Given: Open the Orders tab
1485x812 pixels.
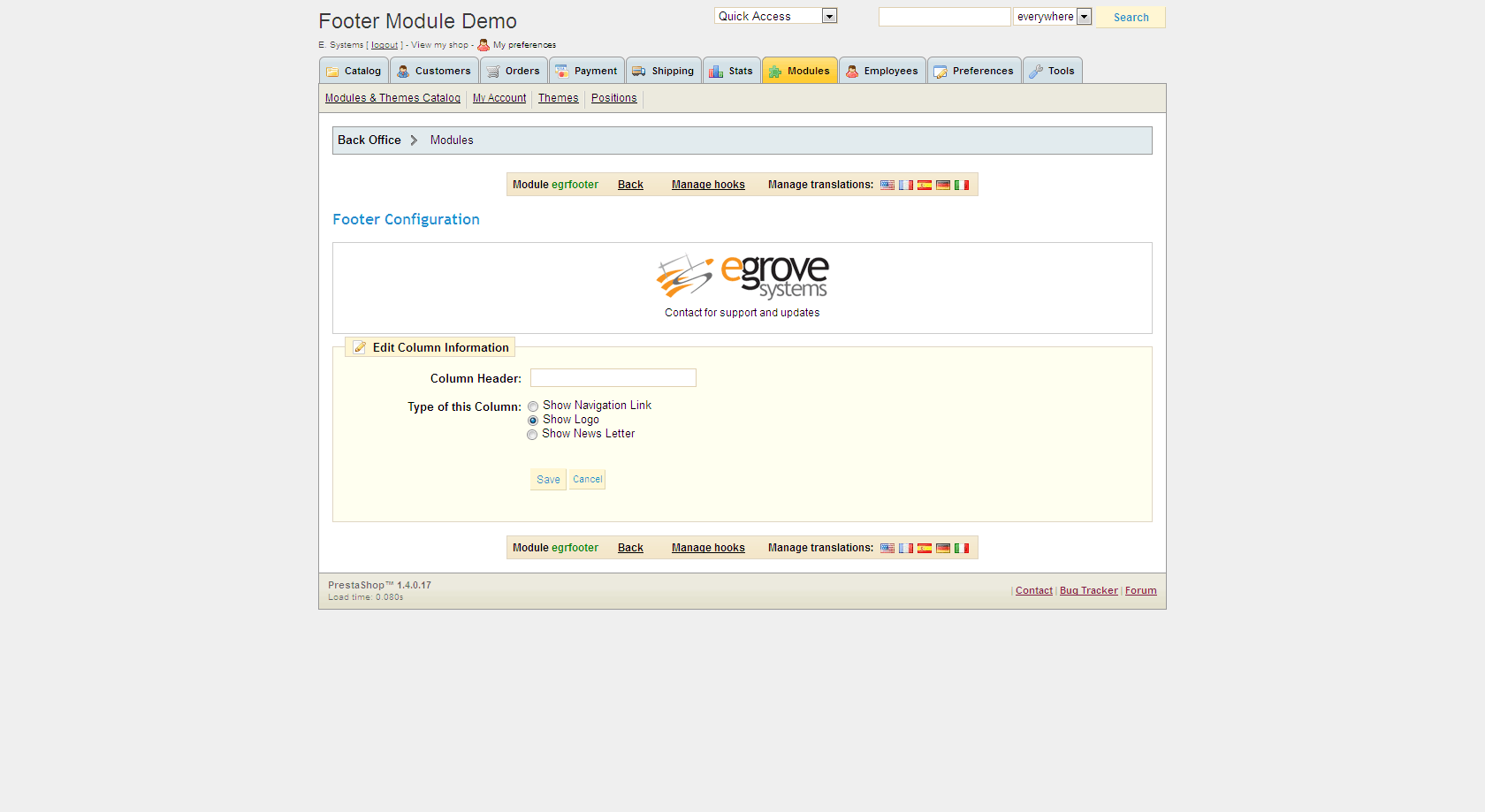Looking at the screenshot, I should click(x=514, y=71).
